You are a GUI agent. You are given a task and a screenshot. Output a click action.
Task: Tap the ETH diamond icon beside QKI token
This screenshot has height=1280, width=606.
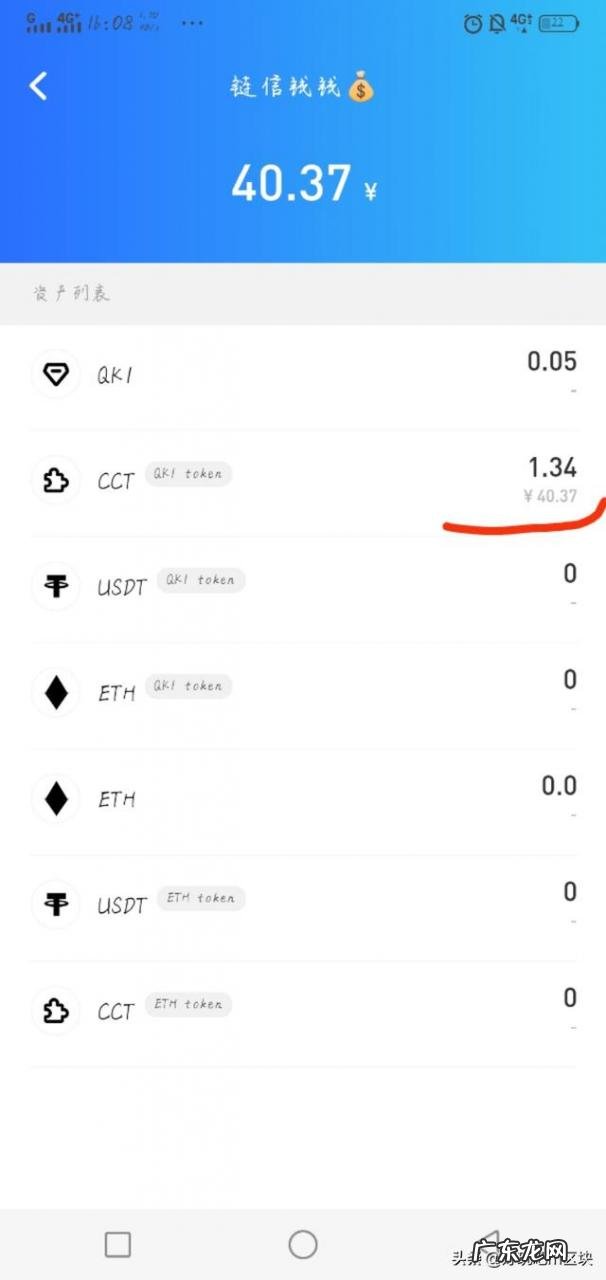[x=56, y=693]
